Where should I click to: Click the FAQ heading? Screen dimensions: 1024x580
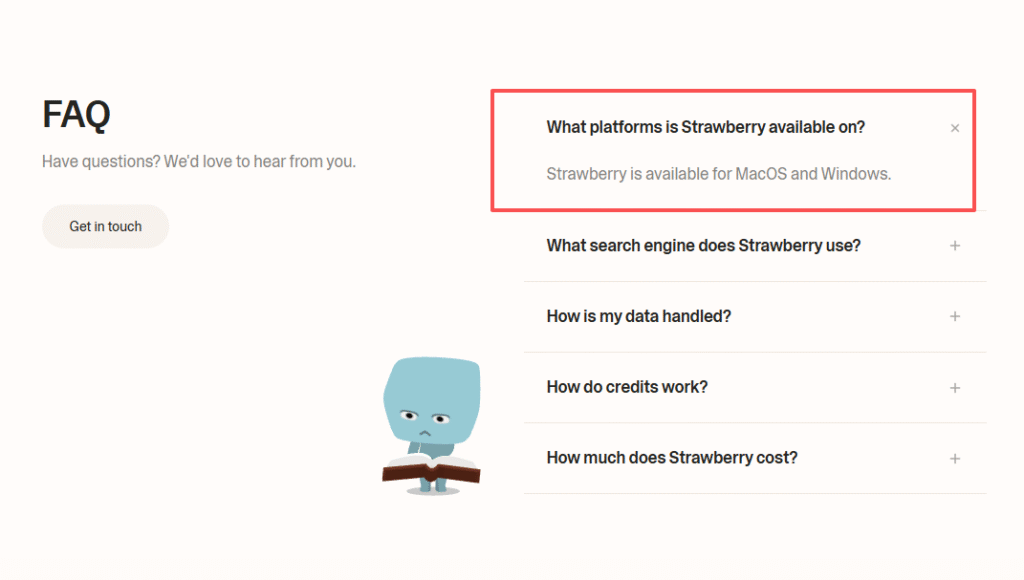tap(76, 115)
